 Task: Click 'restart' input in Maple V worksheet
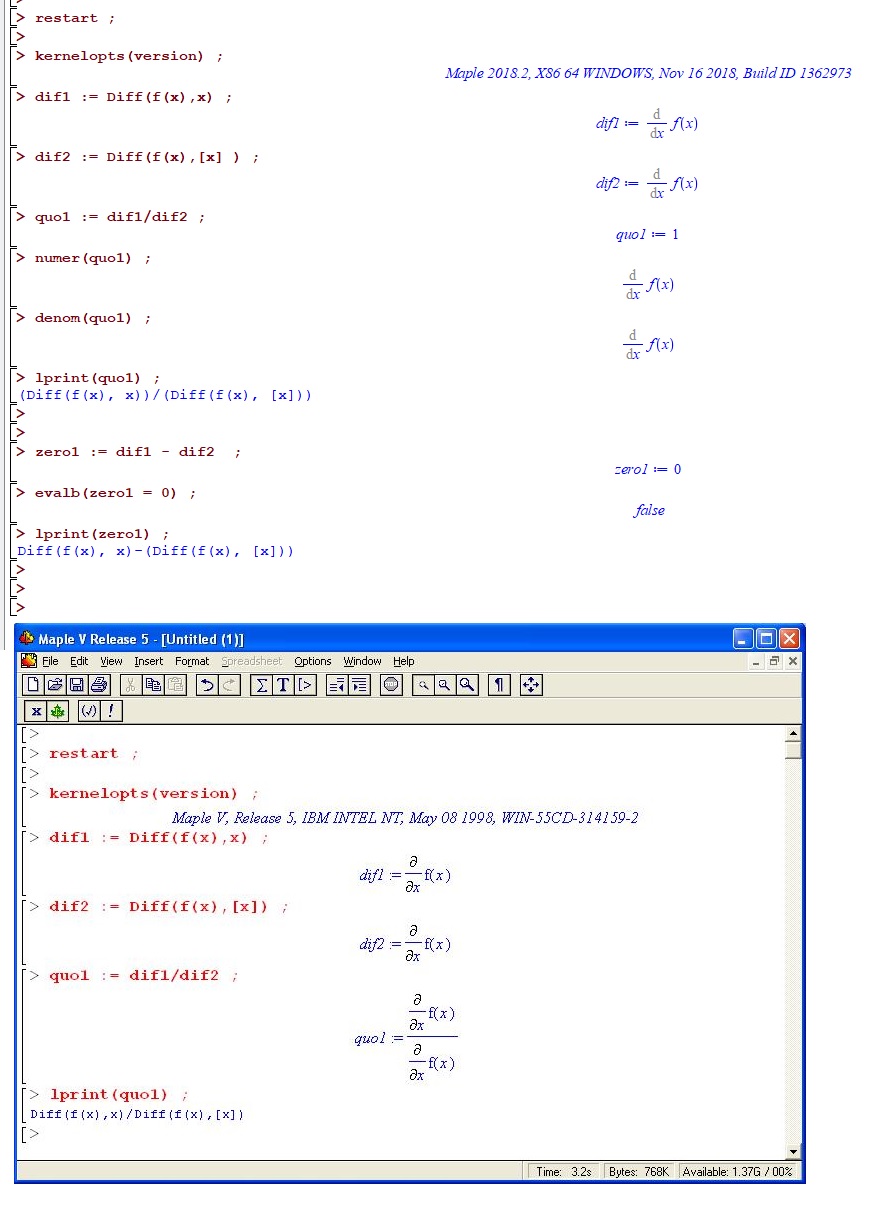pyautogui.click(x=83, y=754)
